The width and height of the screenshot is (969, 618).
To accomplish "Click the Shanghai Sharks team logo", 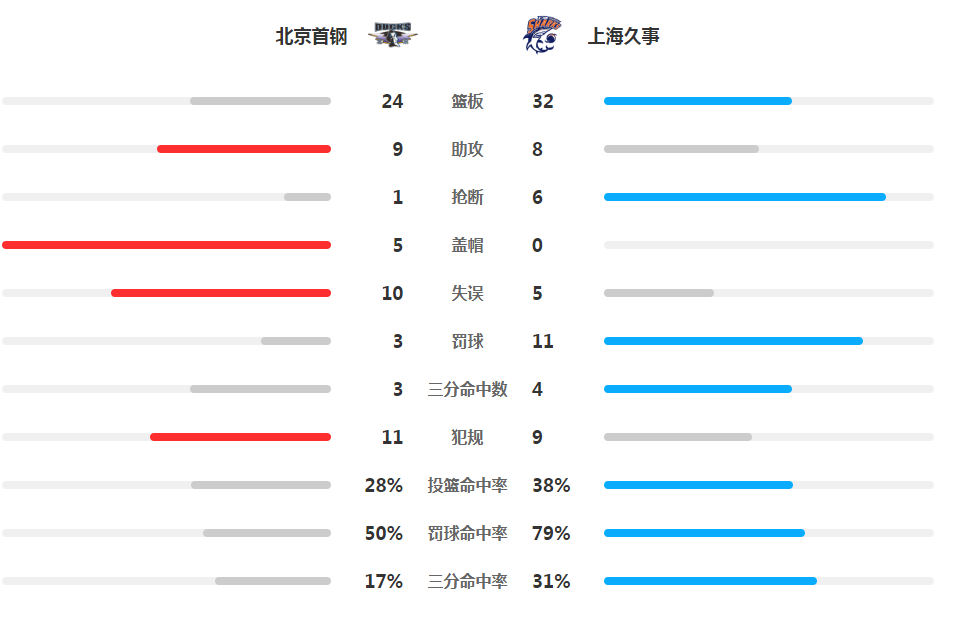I will click(x=542, y=35).
